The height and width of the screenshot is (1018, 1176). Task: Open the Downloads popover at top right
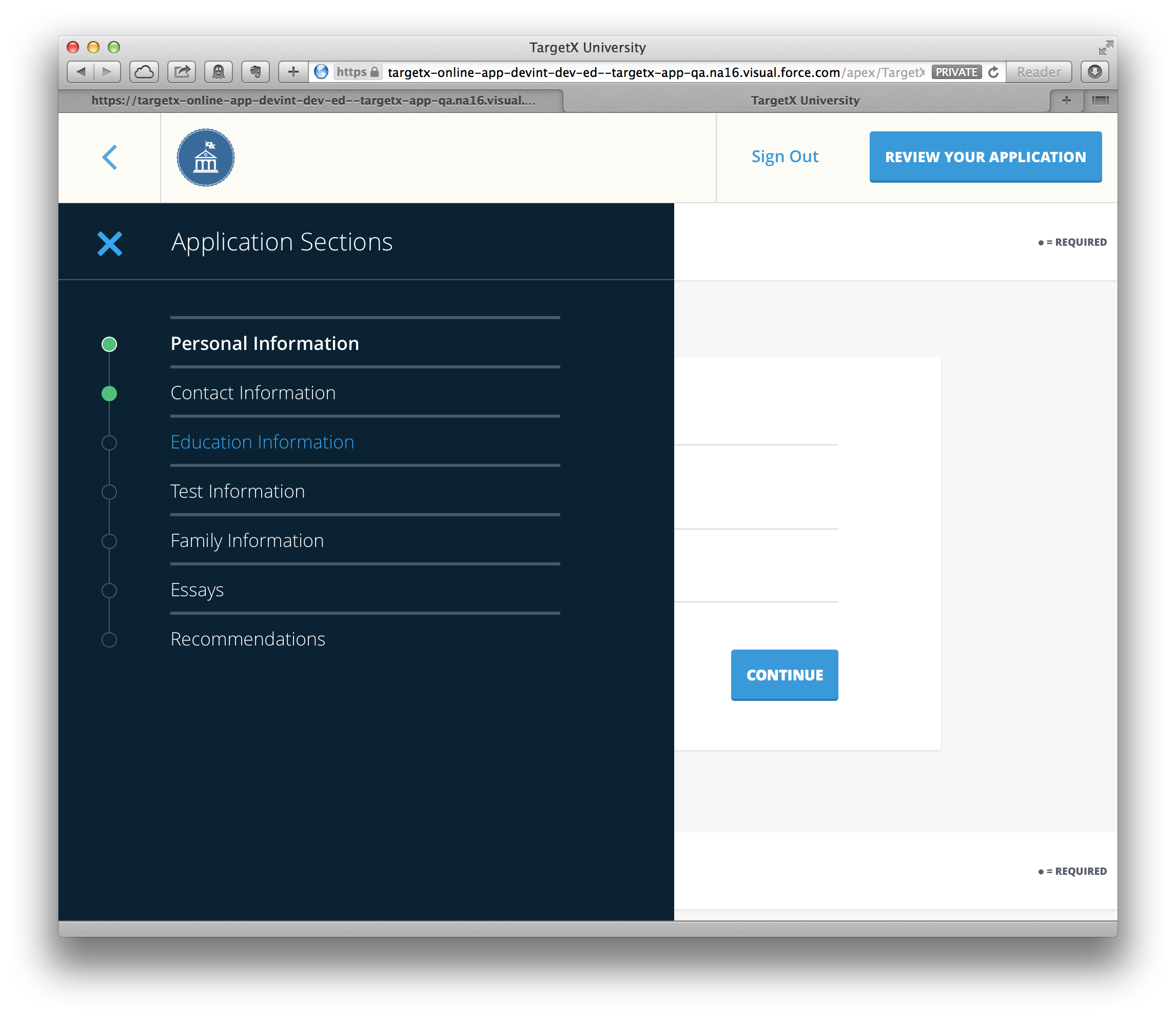pos(1095,72)
